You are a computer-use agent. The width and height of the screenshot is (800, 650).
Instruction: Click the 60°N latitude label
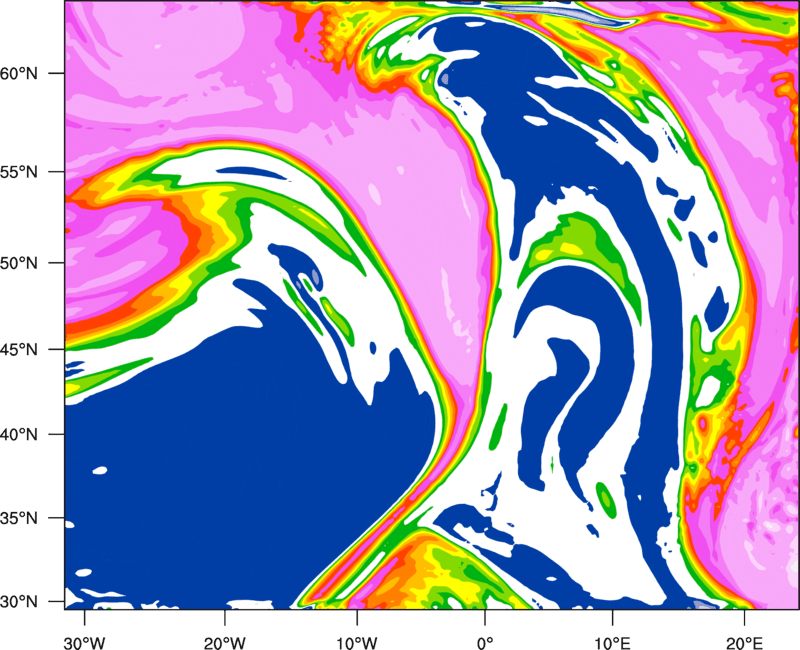(x=19, y=73)
